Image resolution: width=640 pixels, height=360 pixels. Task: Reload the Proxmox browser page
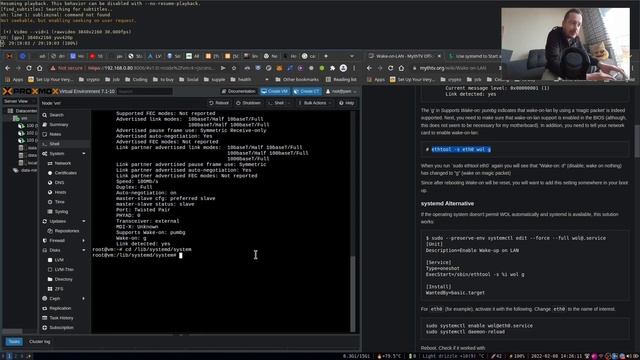click(x=29, y=68)
